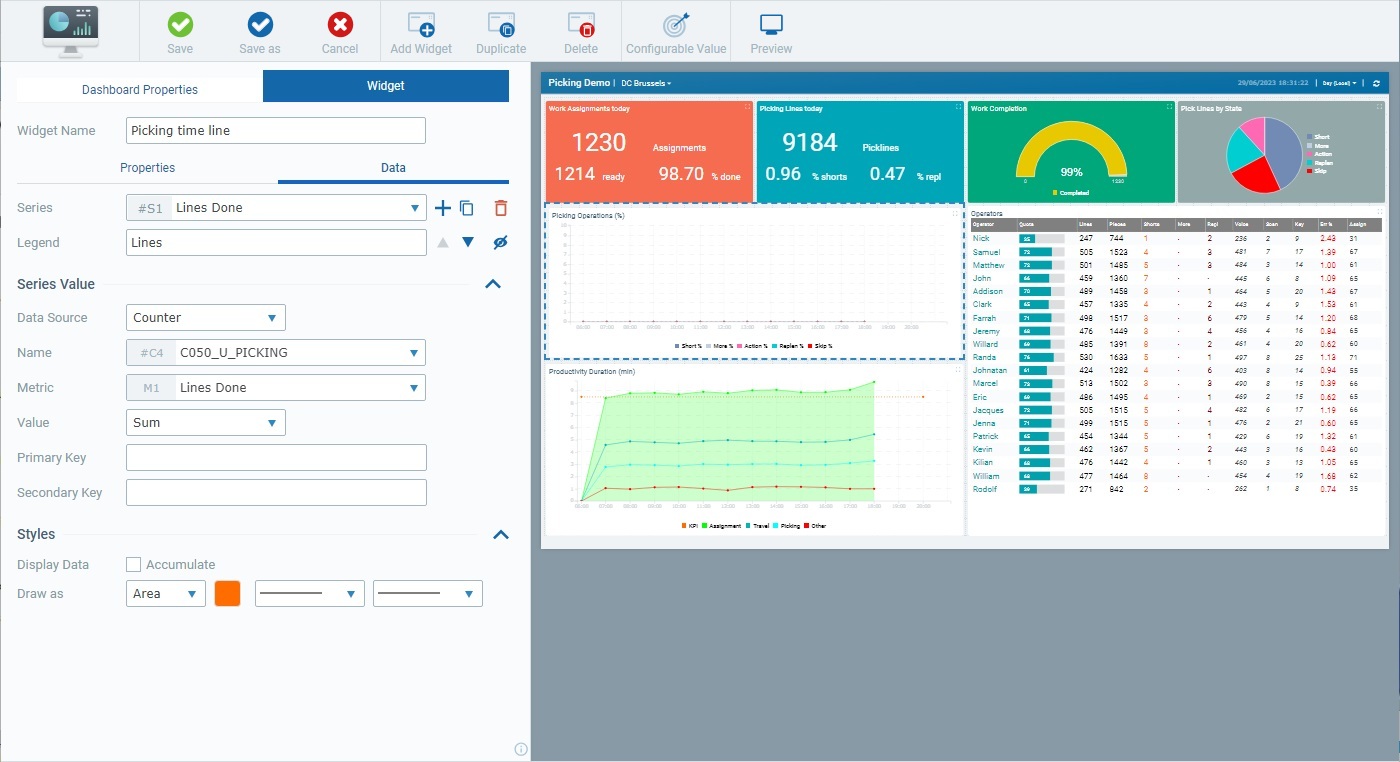Duplicate the series using the copy icon
This screenshot has width=1400, height=762.
click(465, 208)
